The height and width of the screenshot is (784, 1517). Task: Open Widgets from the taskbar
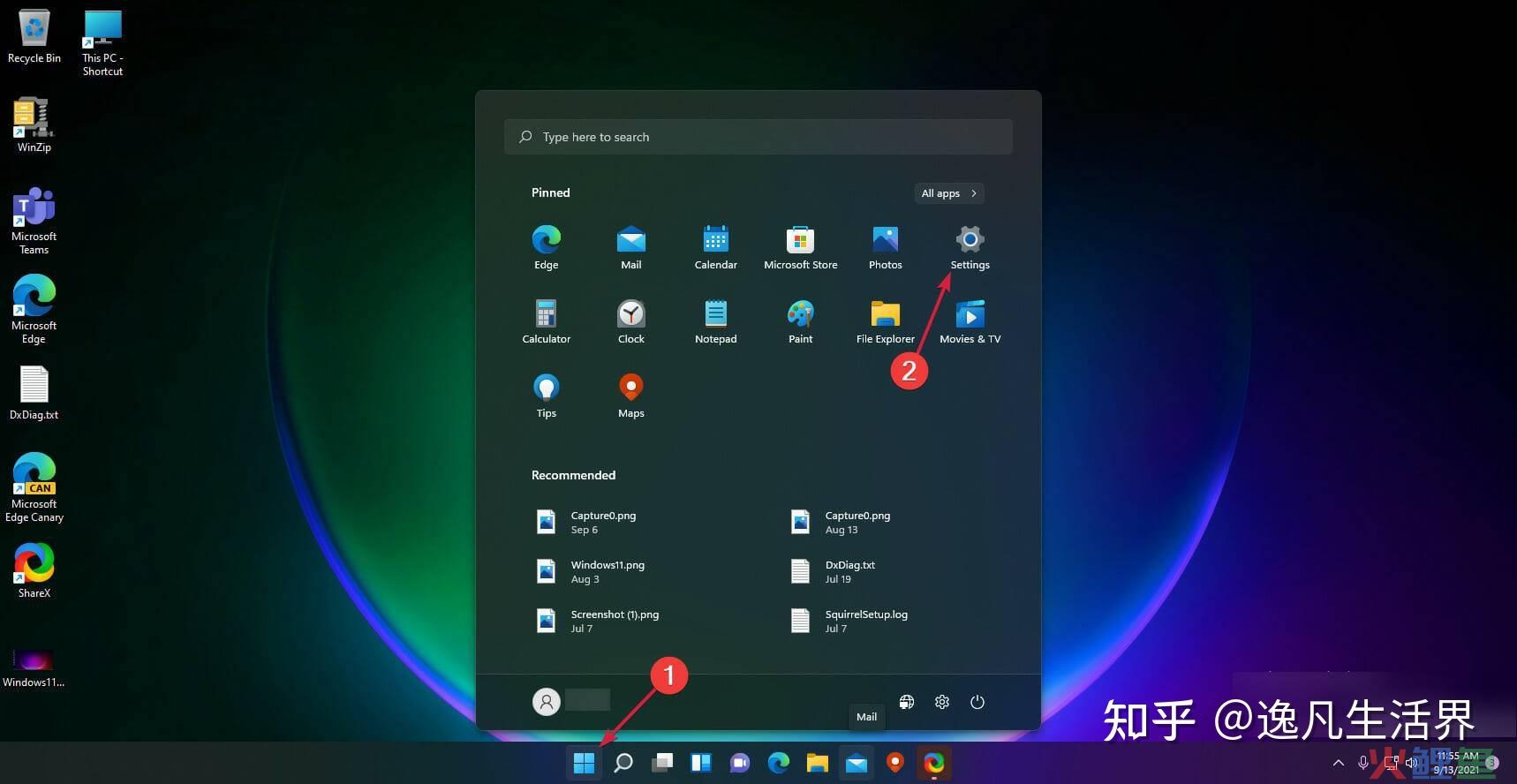coord(701,763)
